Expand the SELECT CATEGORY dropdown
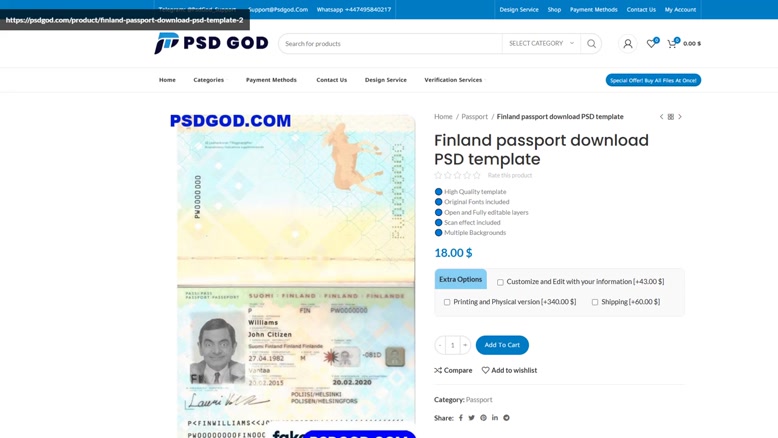This screenshot has width=778, height=438. (541, 44)
